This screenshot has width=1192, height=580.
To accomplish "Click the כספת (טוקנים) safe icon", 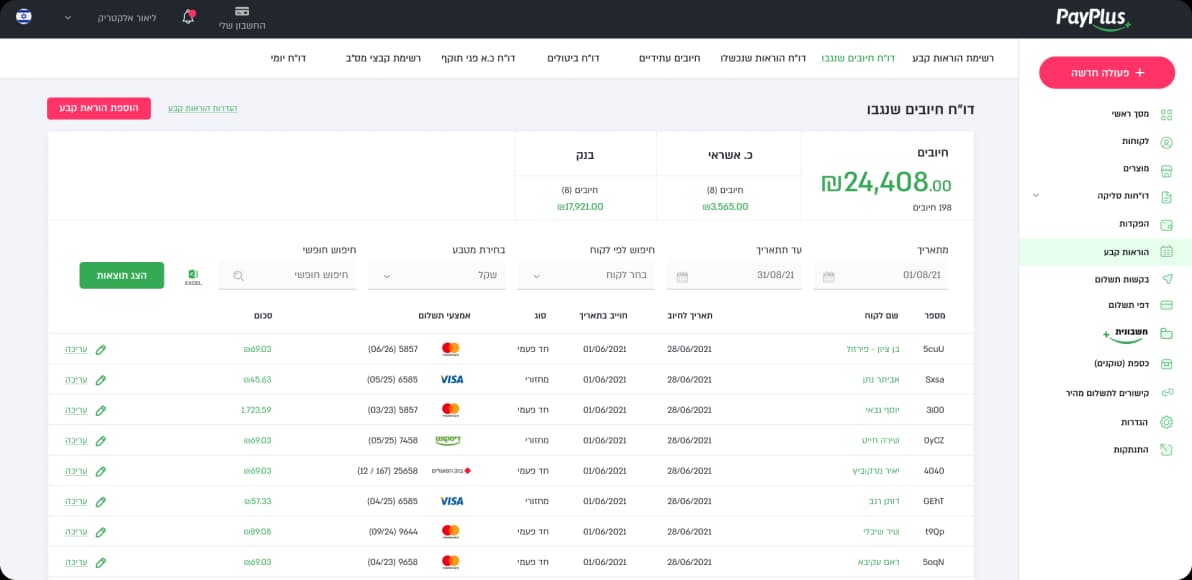I will [x=1166, y=364].
